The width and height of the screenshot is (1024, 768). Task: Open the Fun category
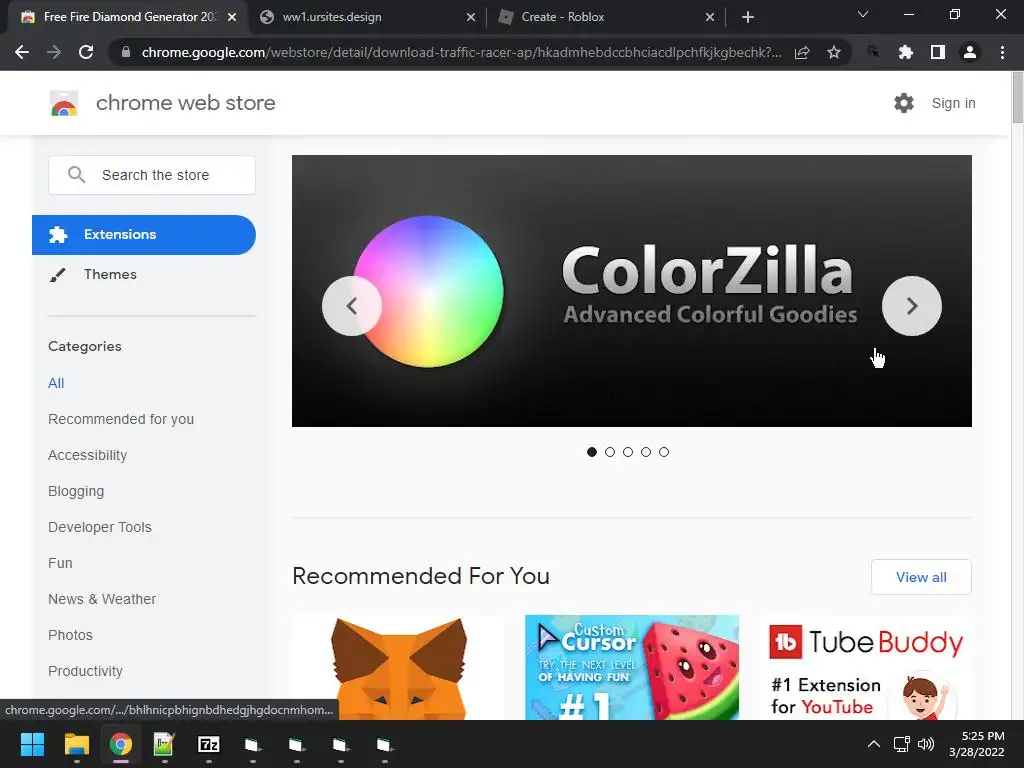[60, 563]
